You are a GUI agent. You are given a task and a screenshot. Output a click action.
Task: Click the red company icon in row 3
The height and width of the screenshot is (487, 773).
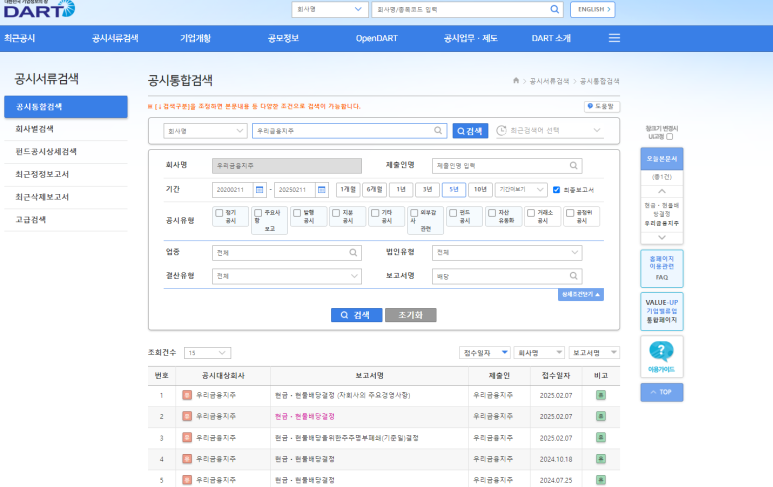187,437
